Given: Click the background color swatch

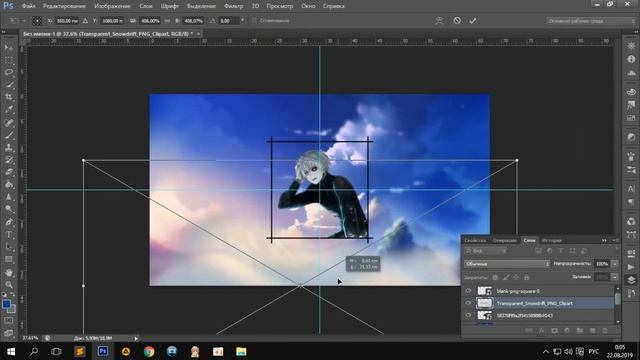Looking at the screenshot, I should click(12, 309).
